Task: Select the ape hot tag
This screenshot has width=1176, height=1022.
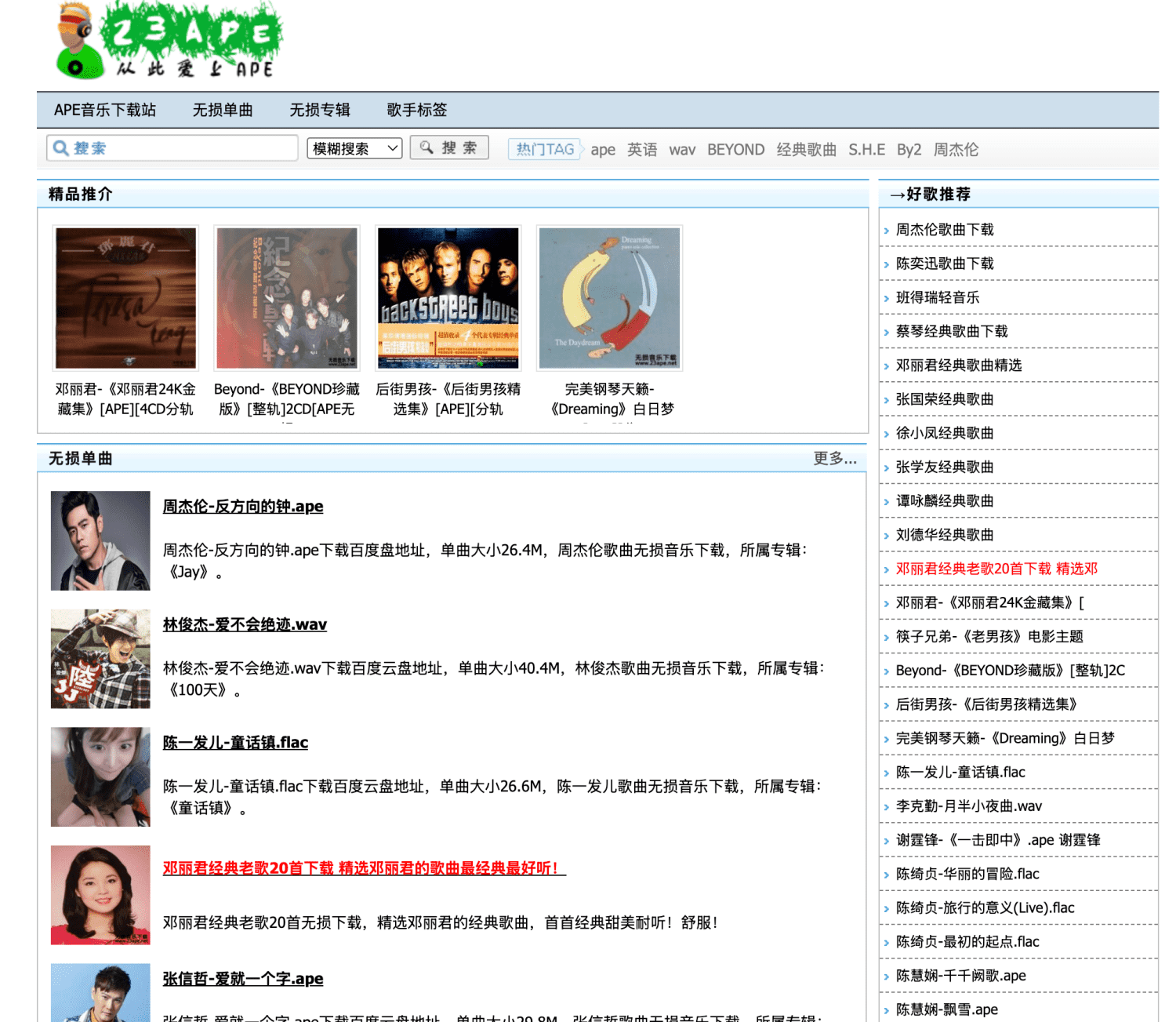Action: (x=603, y=150)
